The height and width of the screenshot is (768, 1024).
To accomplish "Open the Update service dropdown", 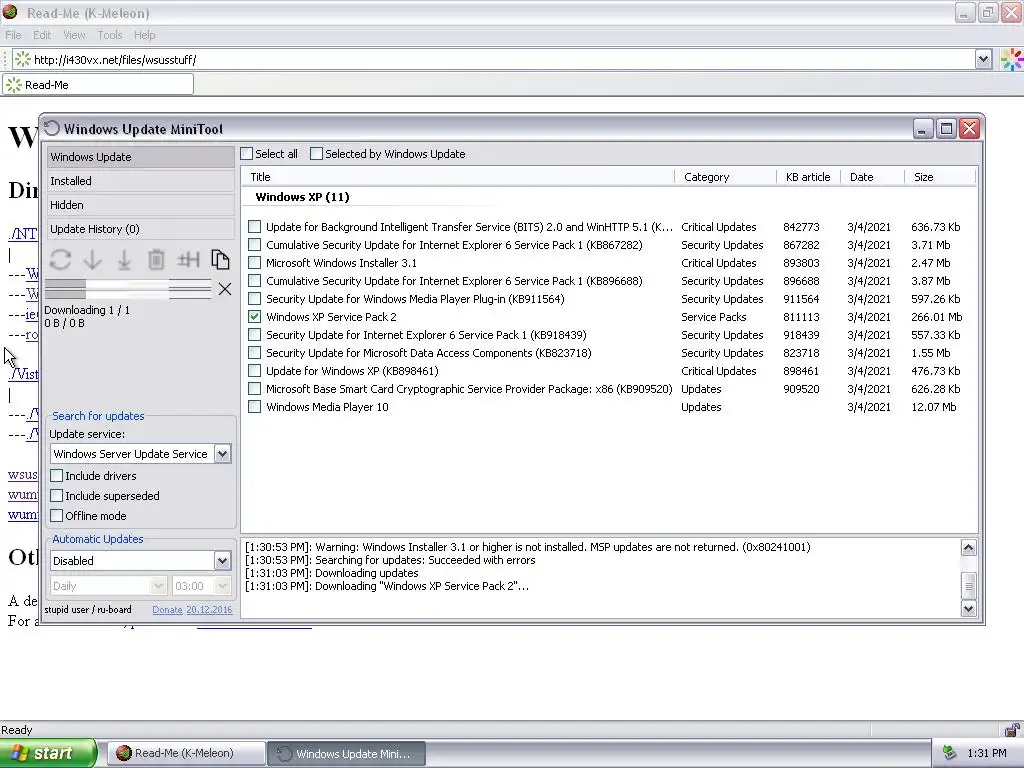I will 222,454.
